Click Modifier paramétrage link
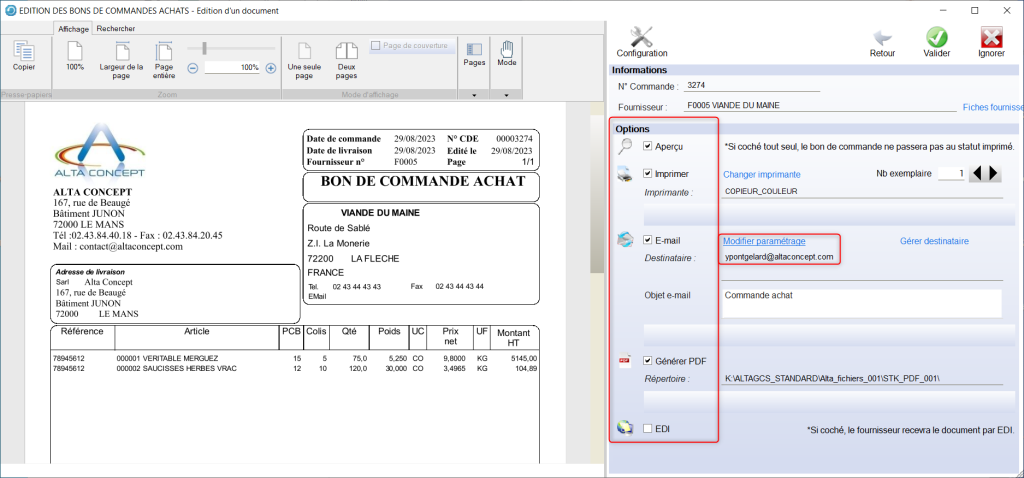This screenshot has height=478, width=1024. coord(763,241)
